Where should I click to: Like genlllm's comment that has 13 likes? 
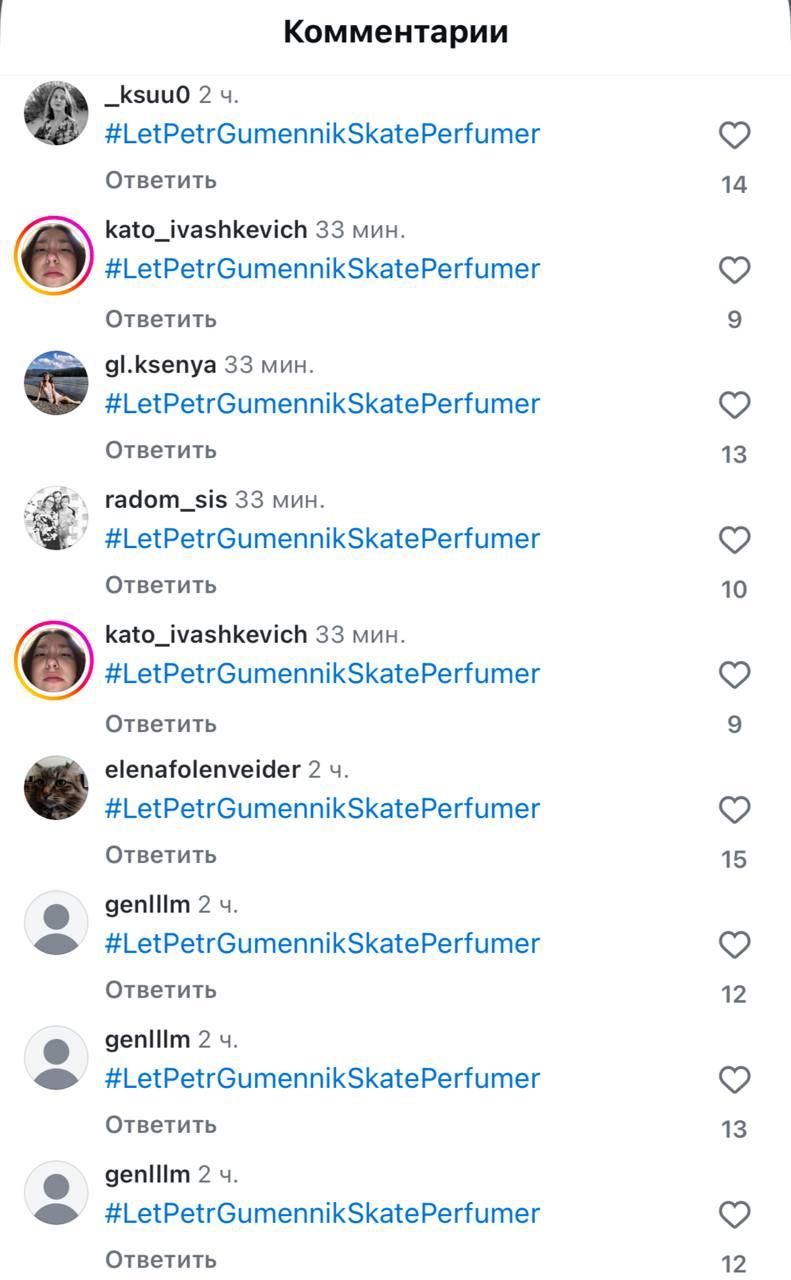point(734,1079)
